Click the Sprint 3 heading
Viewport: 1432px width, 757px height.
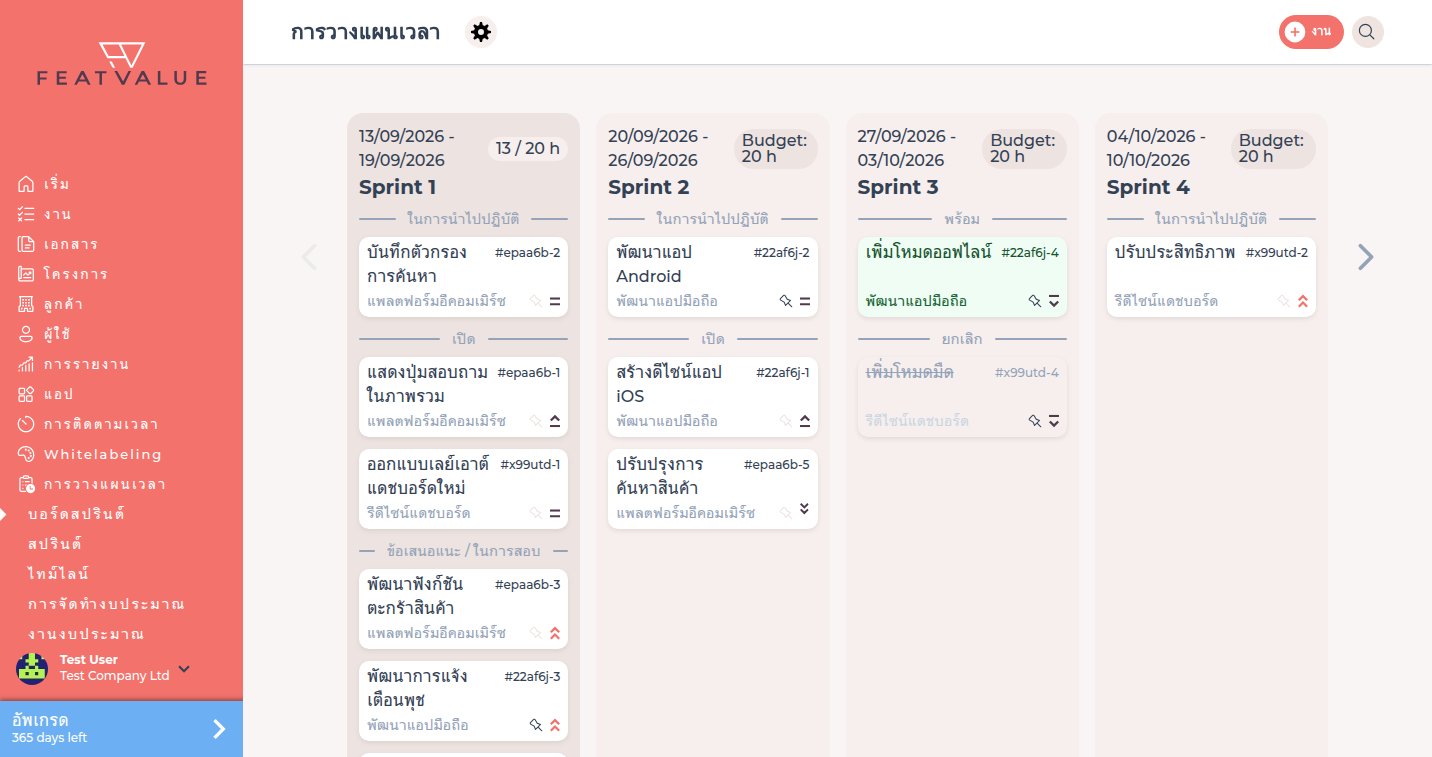point(898,187)
